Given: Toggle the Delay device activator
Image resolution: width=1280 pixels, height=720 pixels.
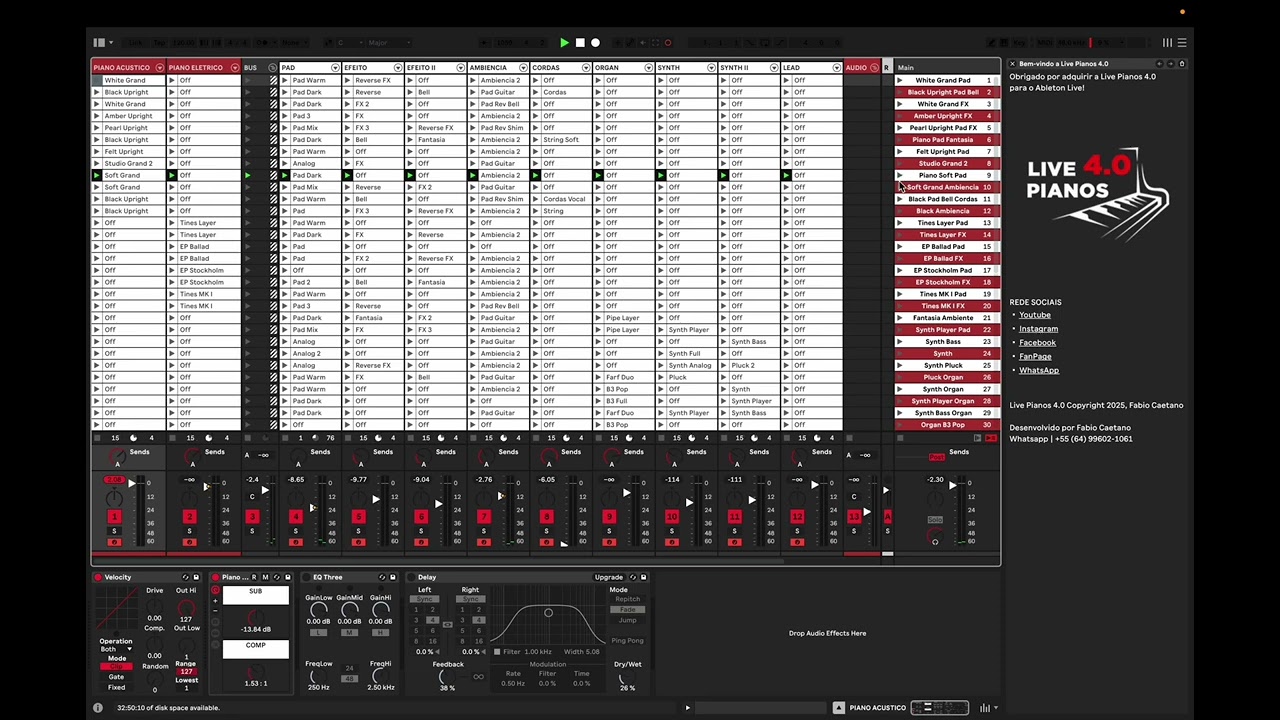Looking at the screenshot, I should coord(411,577).
